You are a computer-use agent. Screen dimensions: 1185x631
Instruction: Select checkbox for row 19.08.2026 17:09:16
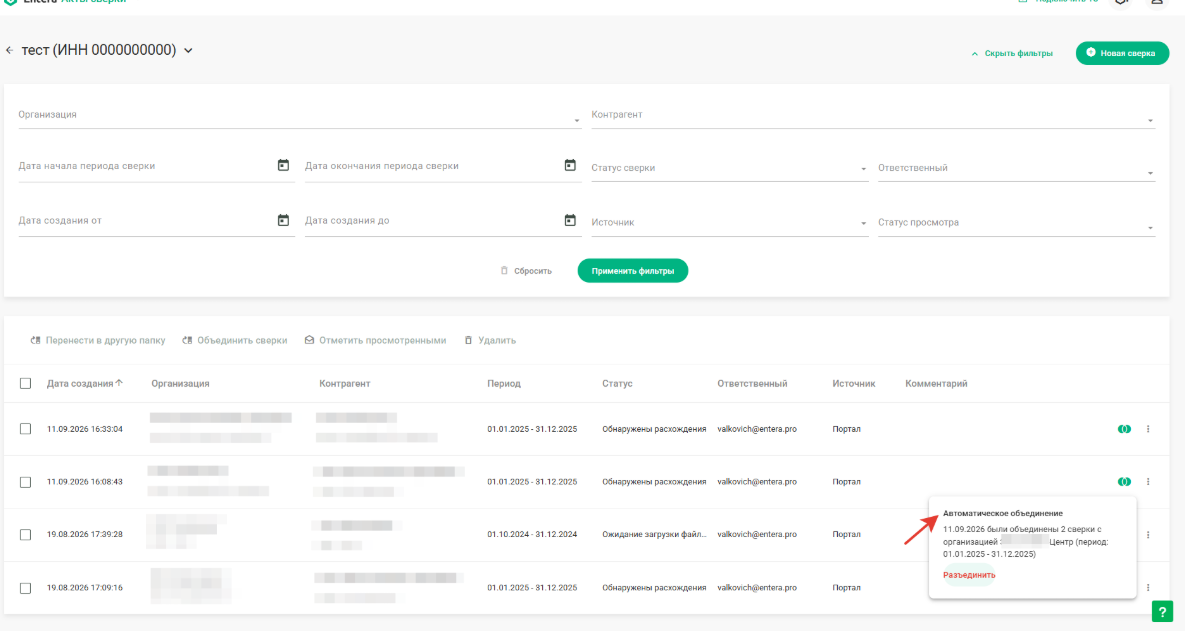[26, 588]
